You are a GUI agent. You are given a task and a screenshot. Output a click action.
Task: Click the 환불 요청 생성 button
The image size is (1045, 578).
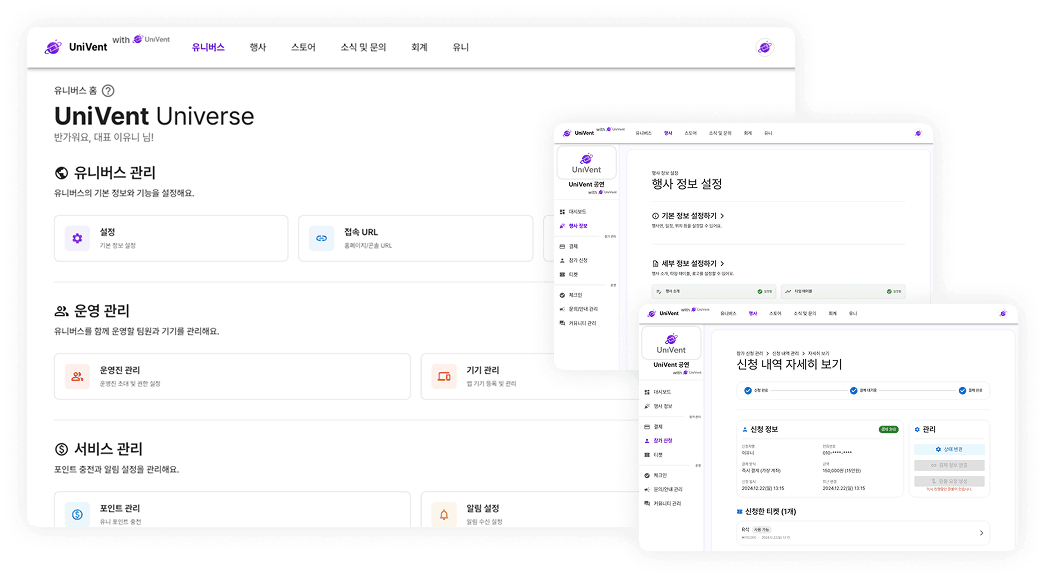(949, 482)
